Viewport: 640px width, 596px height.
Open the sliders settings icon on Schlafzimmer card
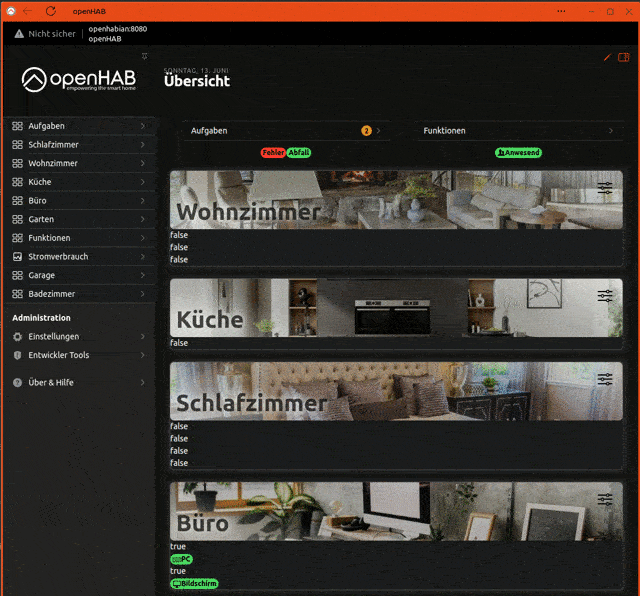coord(605,379)
